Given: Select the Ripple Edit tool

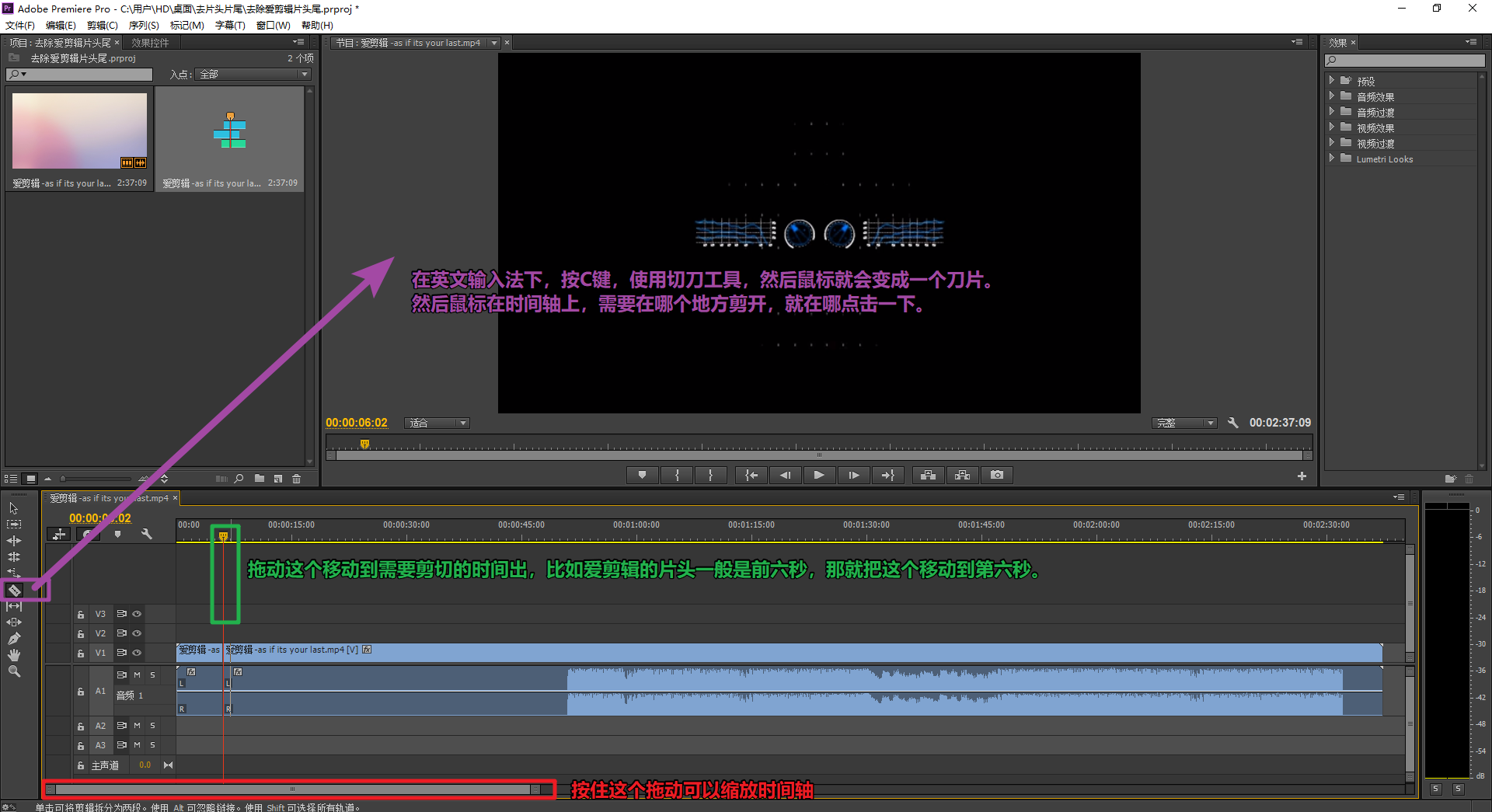Looking at the screenshot, I should coord(14,541).
